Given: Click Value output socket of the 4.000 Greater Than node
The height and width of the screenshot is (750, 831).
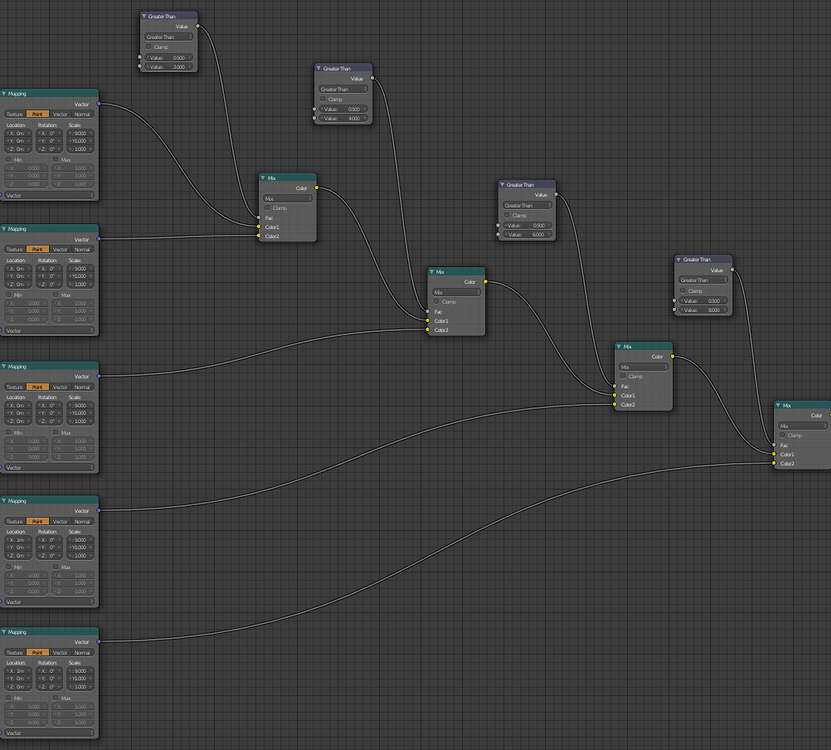Looking at the screenshot, I should tap(372, 78).
